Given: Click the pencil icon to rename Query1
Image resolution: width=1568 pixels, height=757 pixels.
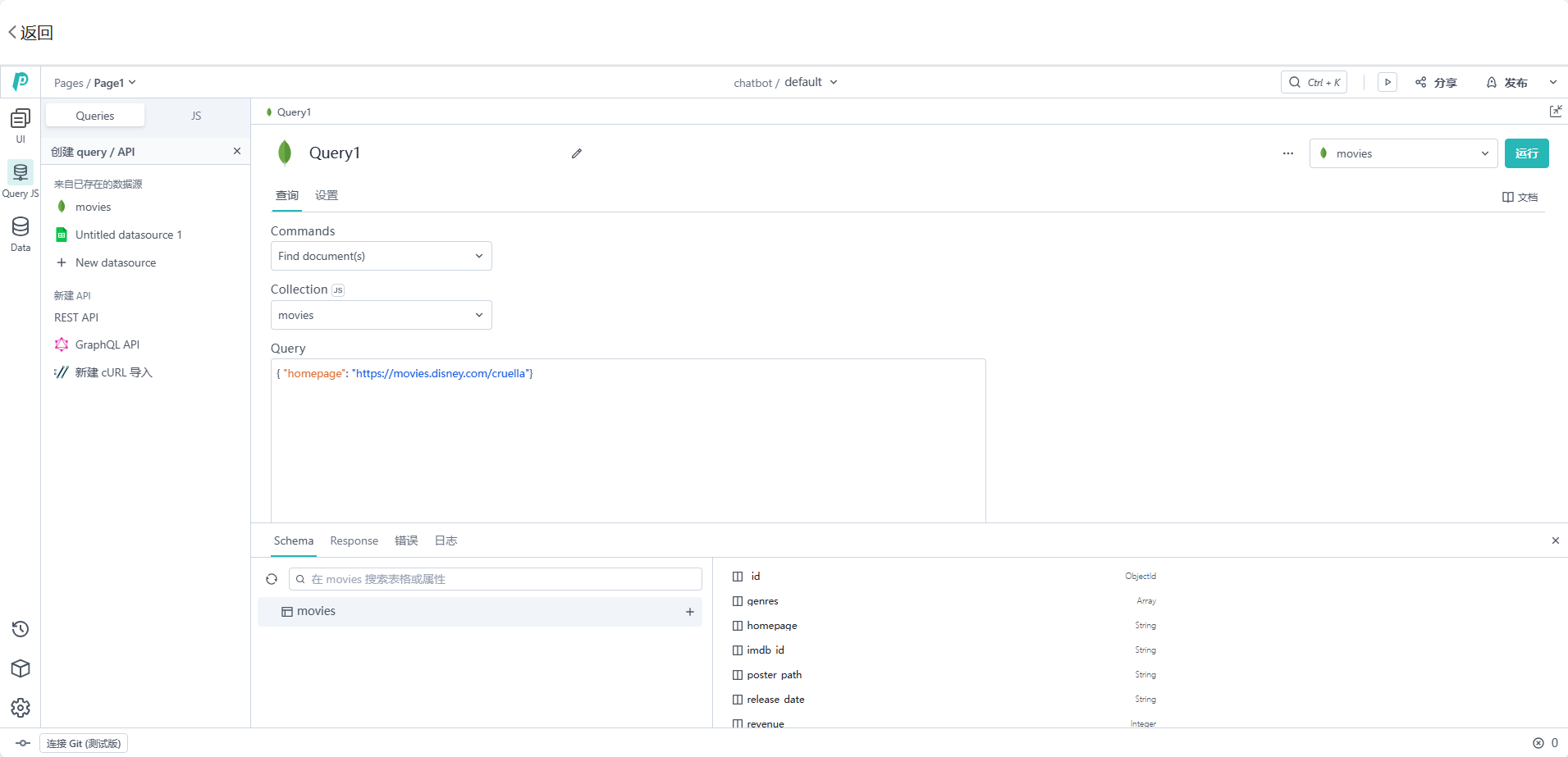Looking at the screenshot, I should point(577,153).
